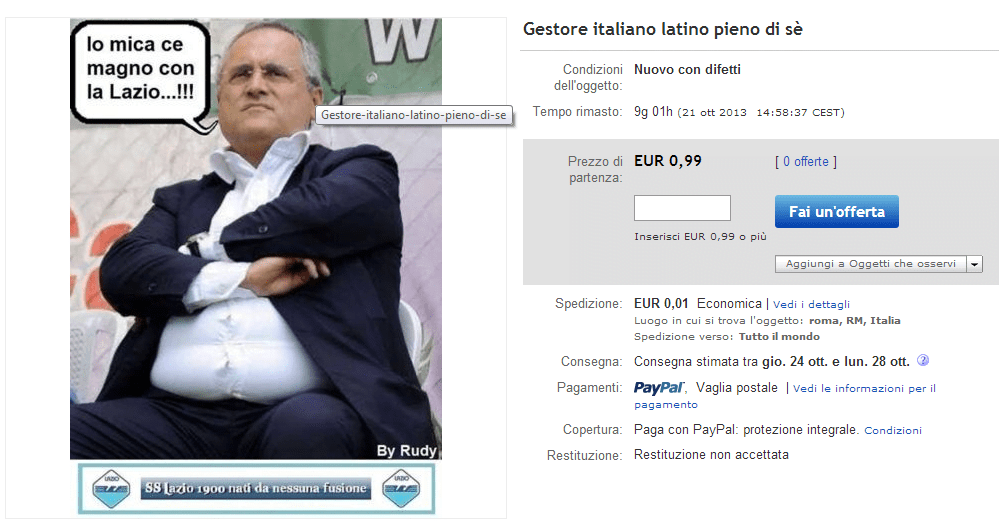999x527 pixels.
Task: Click the PayPal logo in Pagamenti row
Action: coord(659,387)
